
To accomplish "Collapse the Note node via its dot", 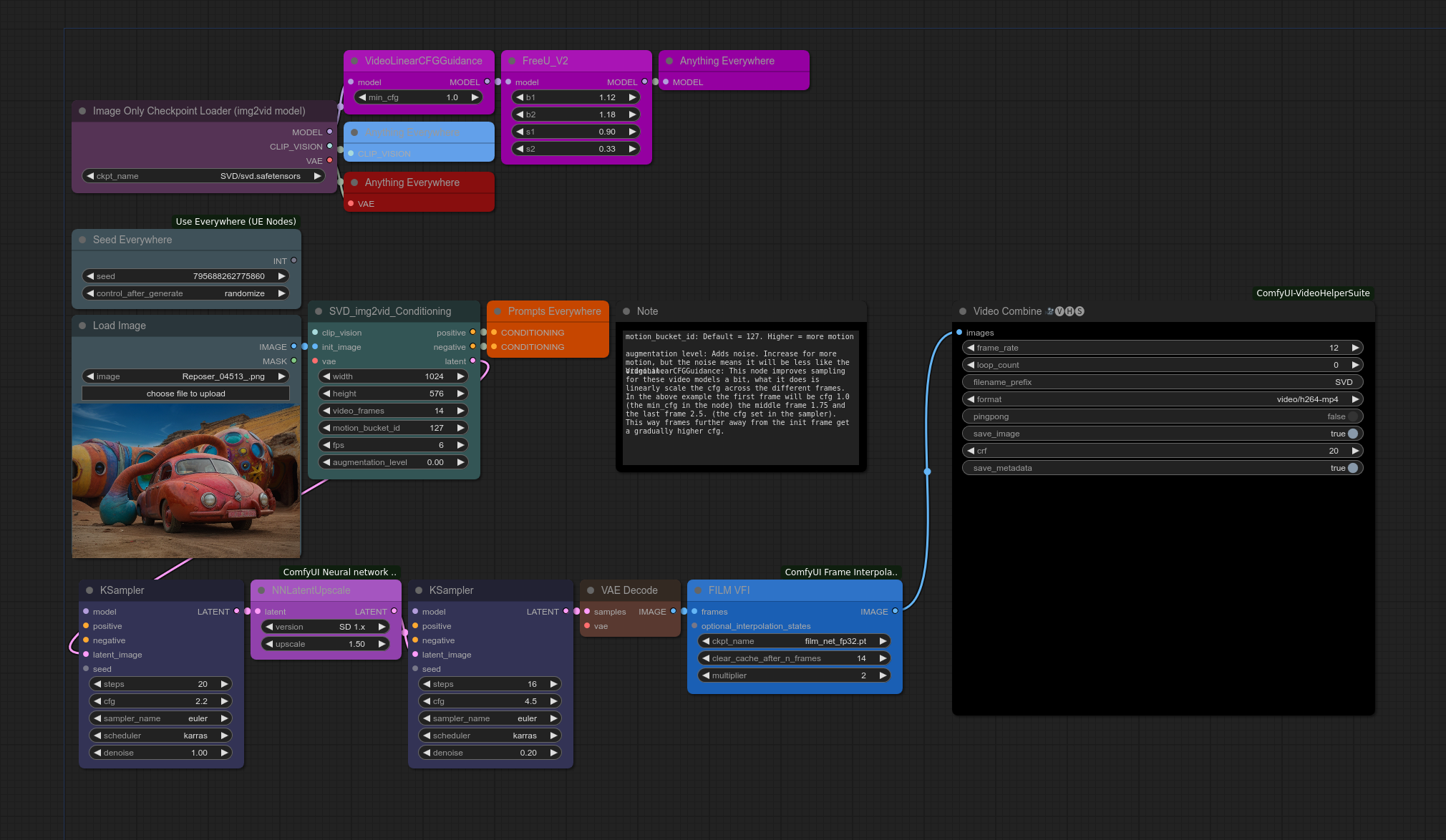I will [626, 311].
